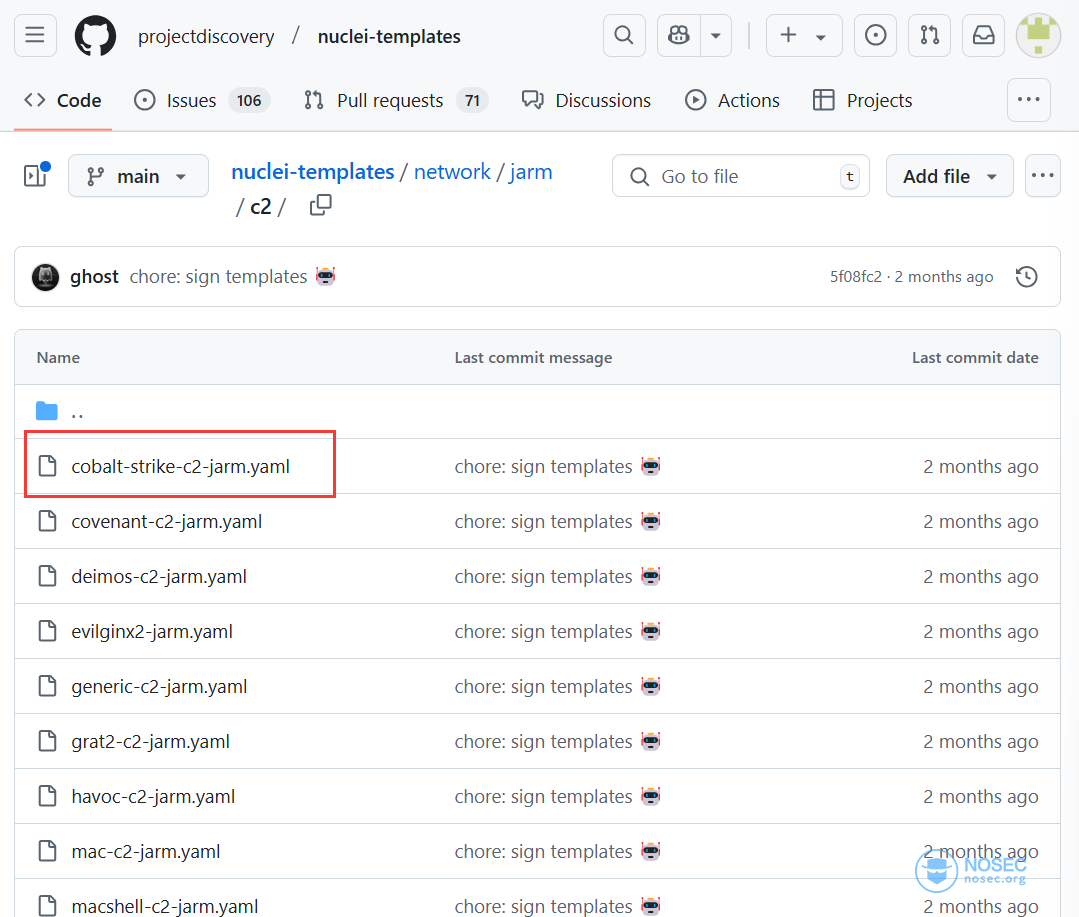Click the file icon beside havoc-c2-jarm.yaml
Screen dimensions: 1079x917
(47, 796)
